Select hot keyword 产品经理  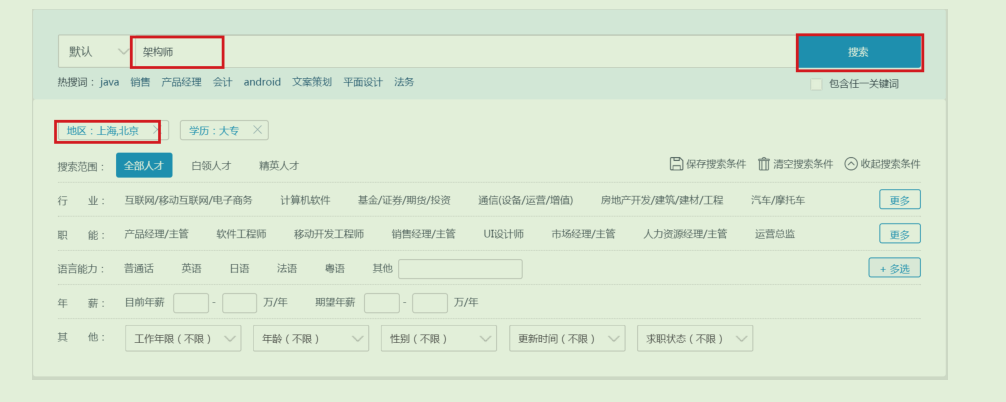pos(181,82)
